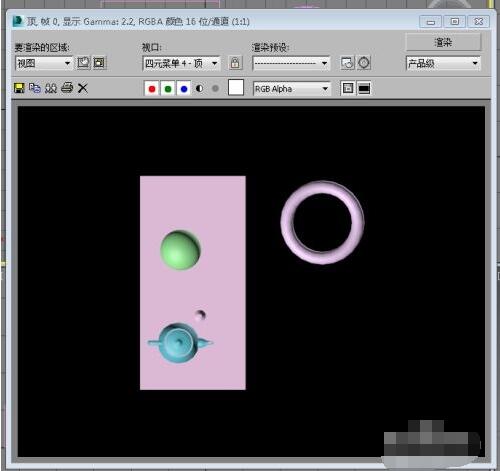Open the production level dropdown (产品级)
Viewport: 500px width, 471px height.
click(443, 63)
